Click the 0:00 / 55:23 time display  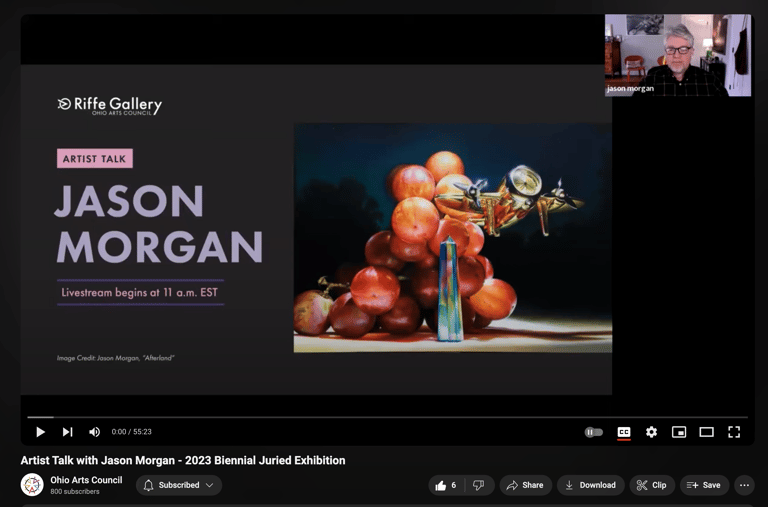point(131,432)
